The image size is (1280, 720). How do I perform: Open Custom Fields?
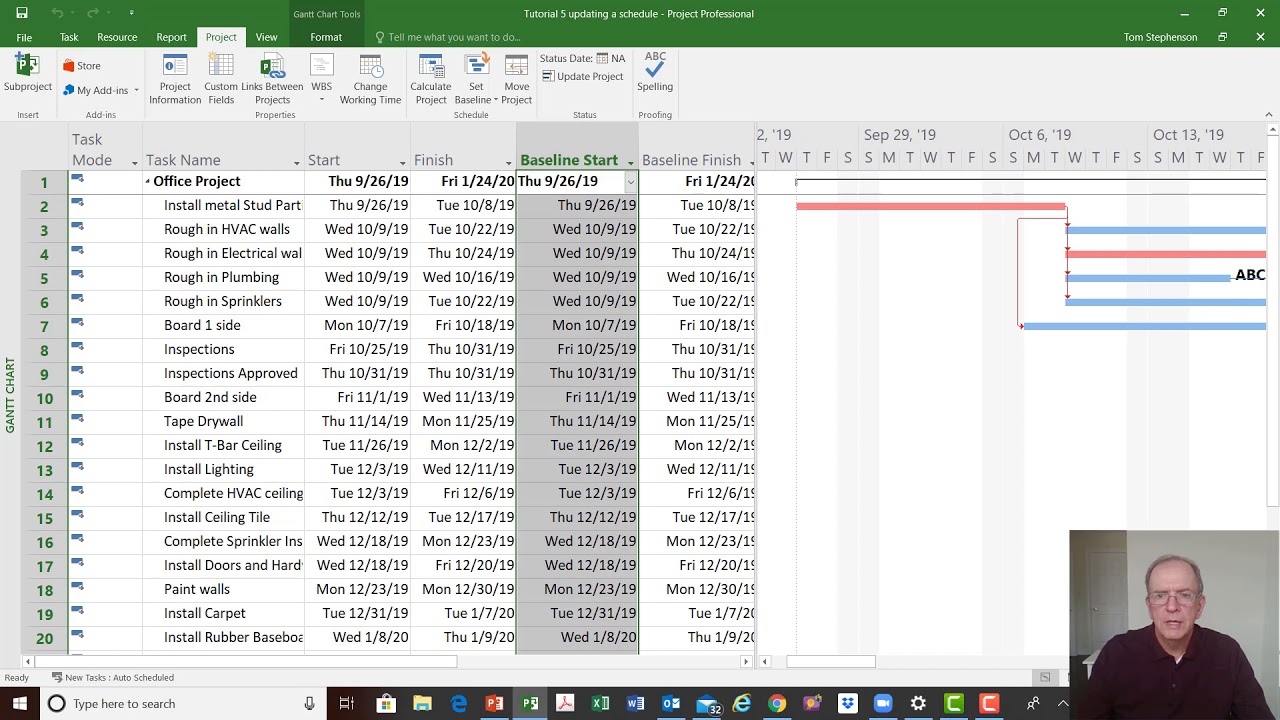(221, 79)
